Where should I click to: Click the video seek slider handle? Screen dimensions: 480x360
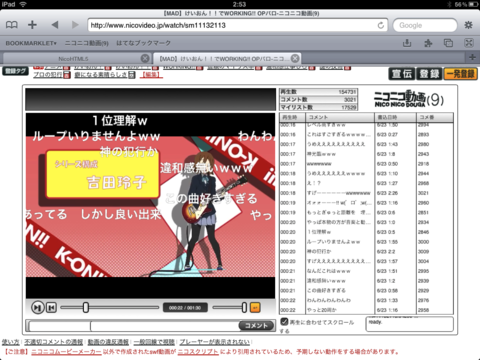(86, 307)
